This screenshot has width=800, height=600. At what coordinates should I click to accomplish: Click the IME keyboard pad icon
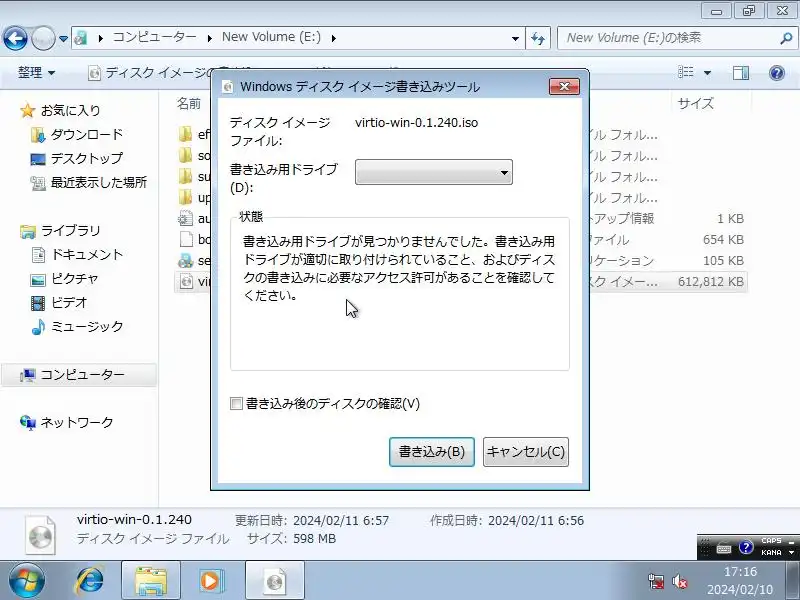[x=723, y=549]
